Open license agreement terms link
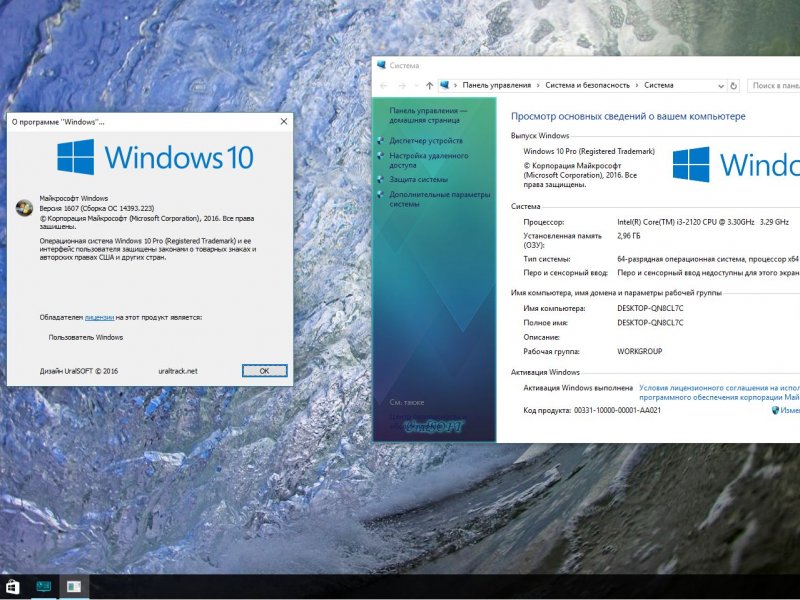The image size is (800, 600). point(719,392)
